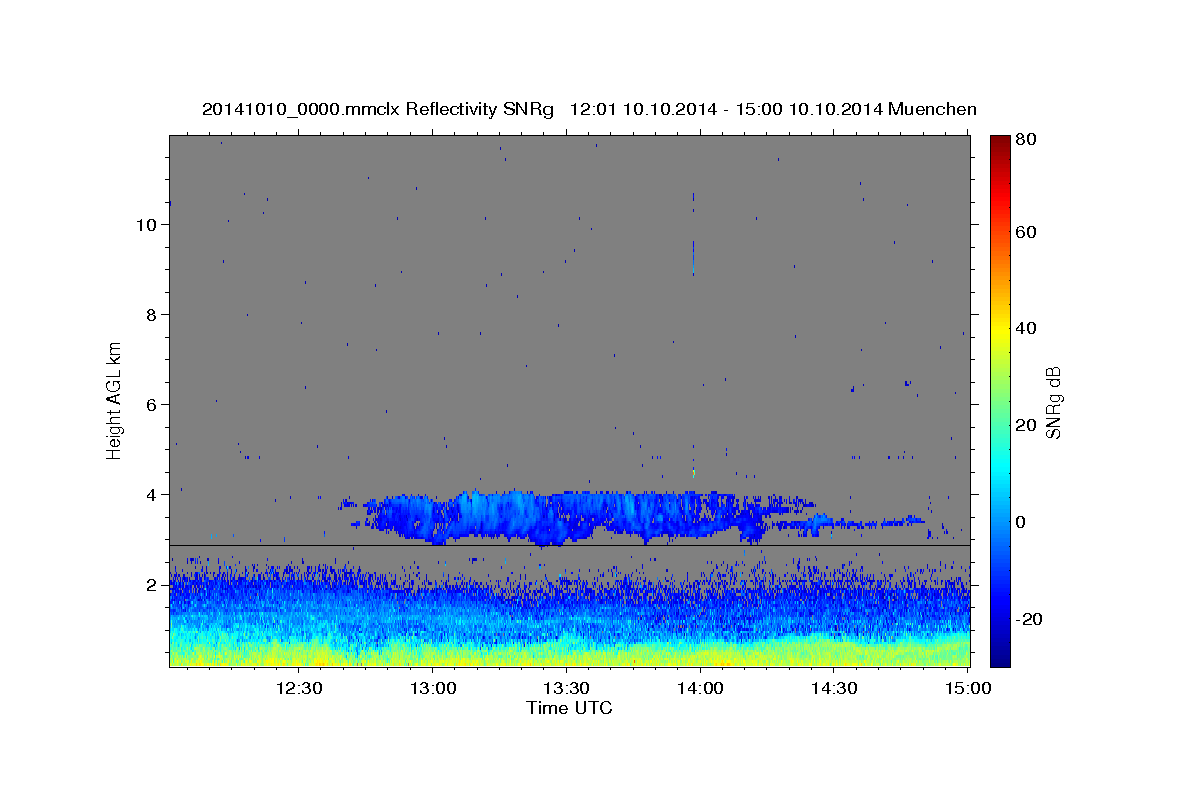Click the 'Time UTC' axis label

(569, 708)
